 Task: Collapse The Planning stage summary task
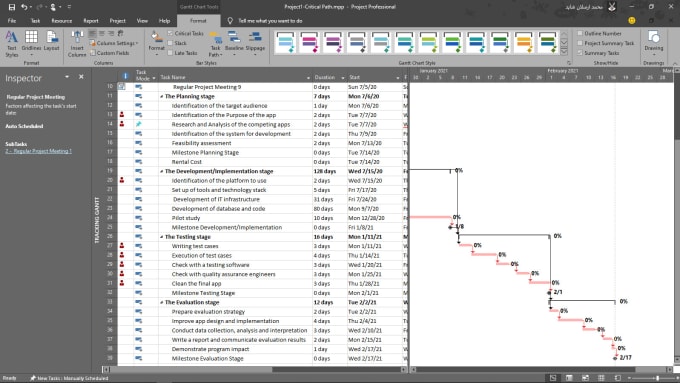tap(162, 97)
